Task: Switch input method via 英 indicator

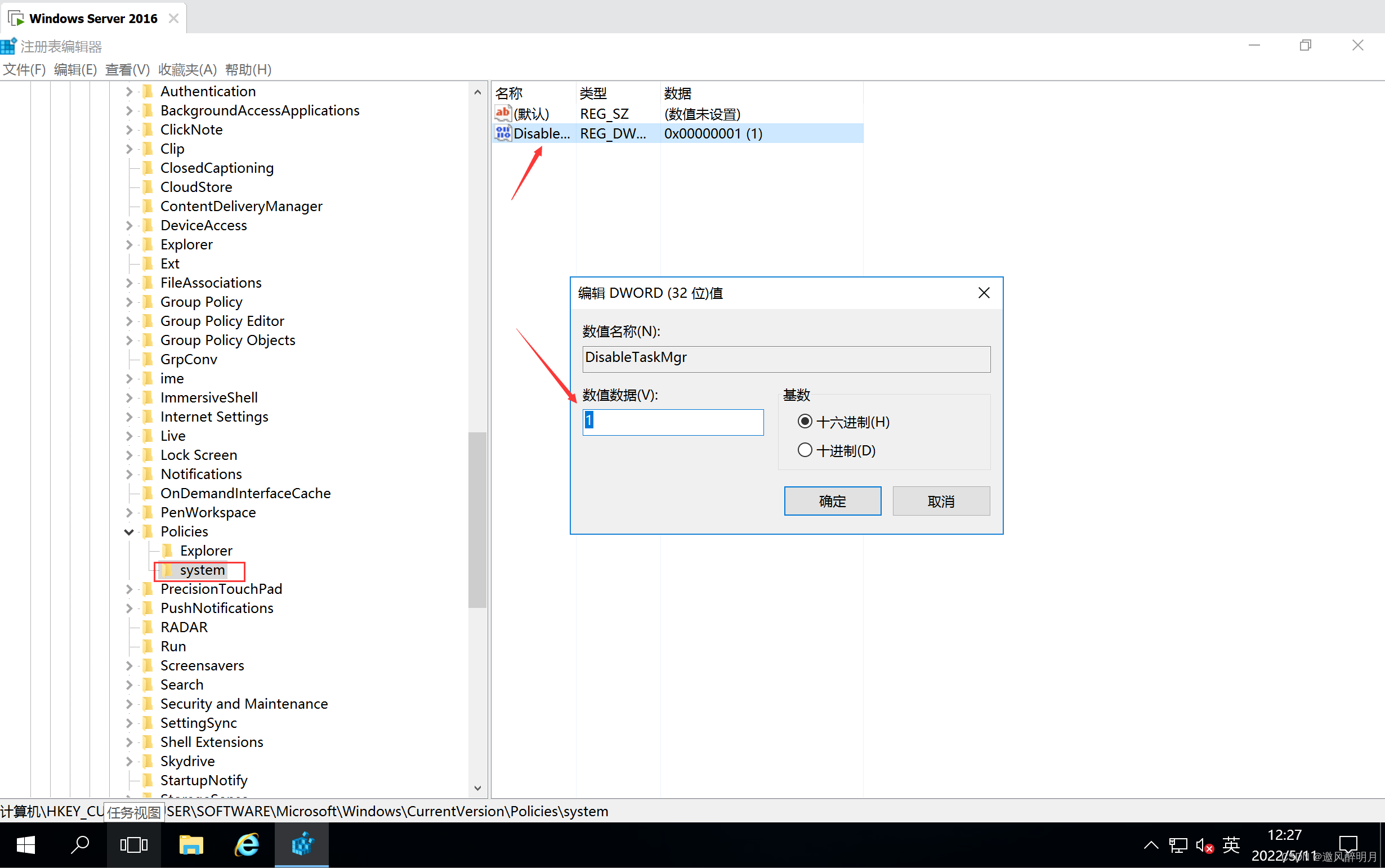Action: point(1231,845)
